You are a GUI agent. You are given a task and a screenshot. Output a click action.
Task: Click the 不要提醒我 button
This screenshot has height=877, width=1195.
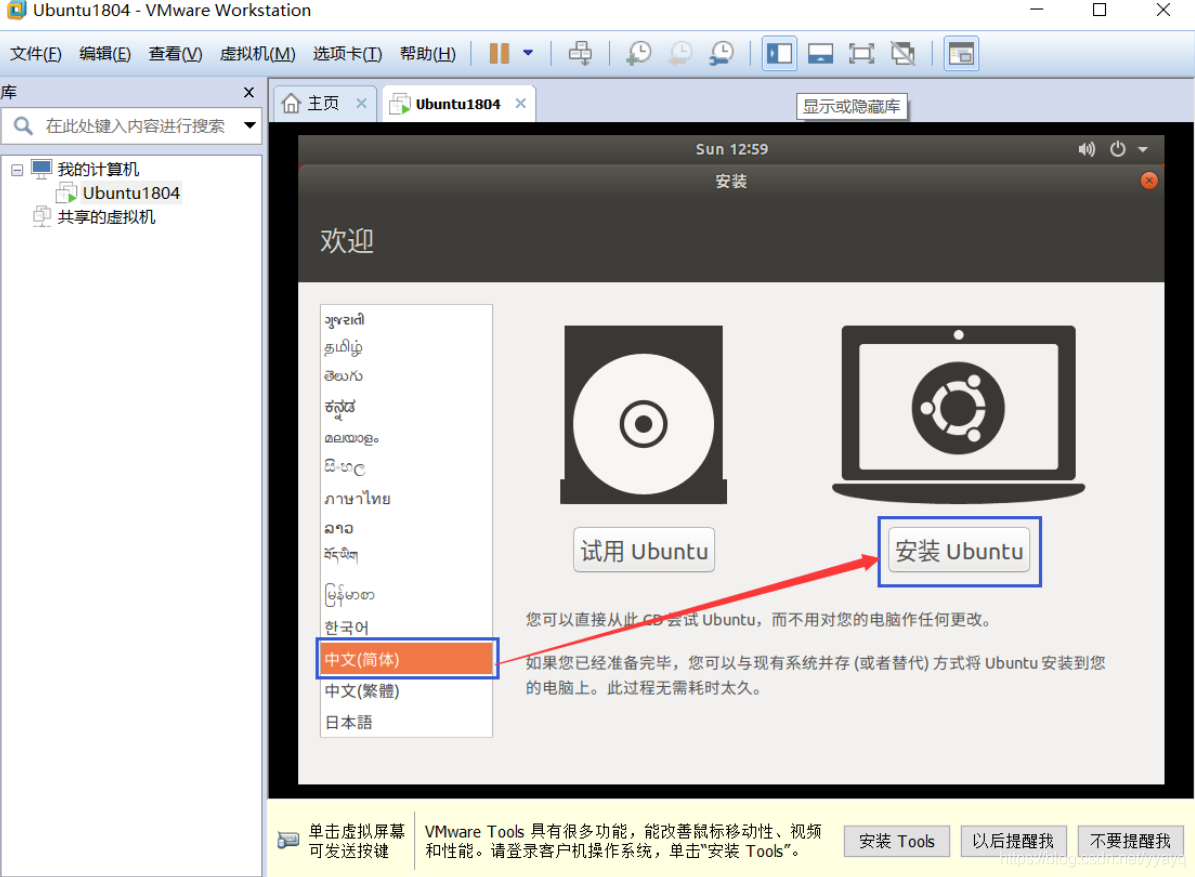click(1130, 841)
